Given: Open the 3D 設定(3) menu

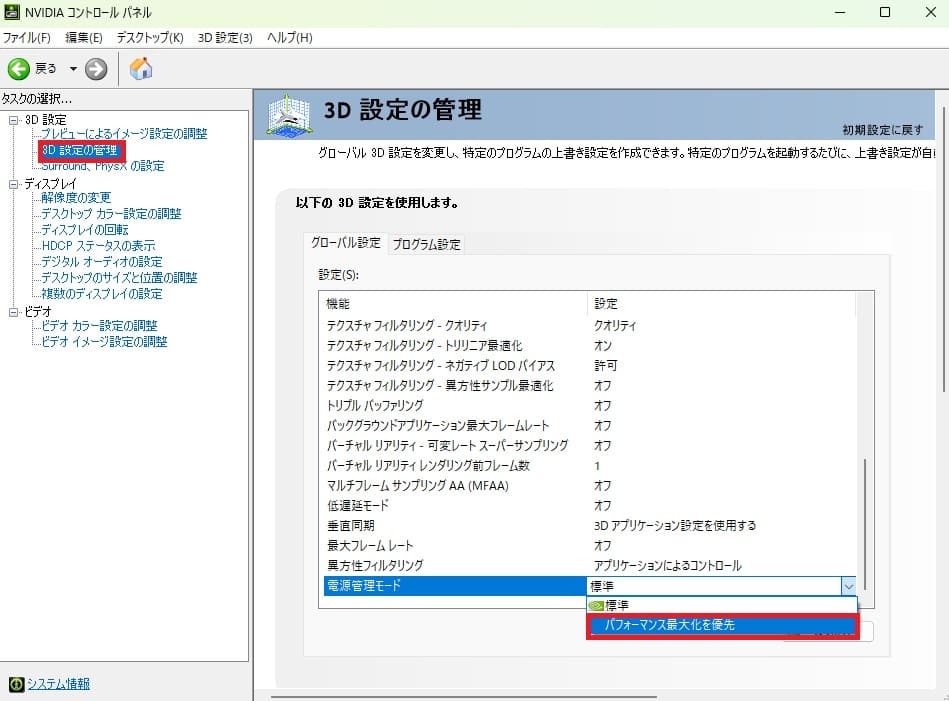Looking at the screenshot, I should click(x=225, y=38).
